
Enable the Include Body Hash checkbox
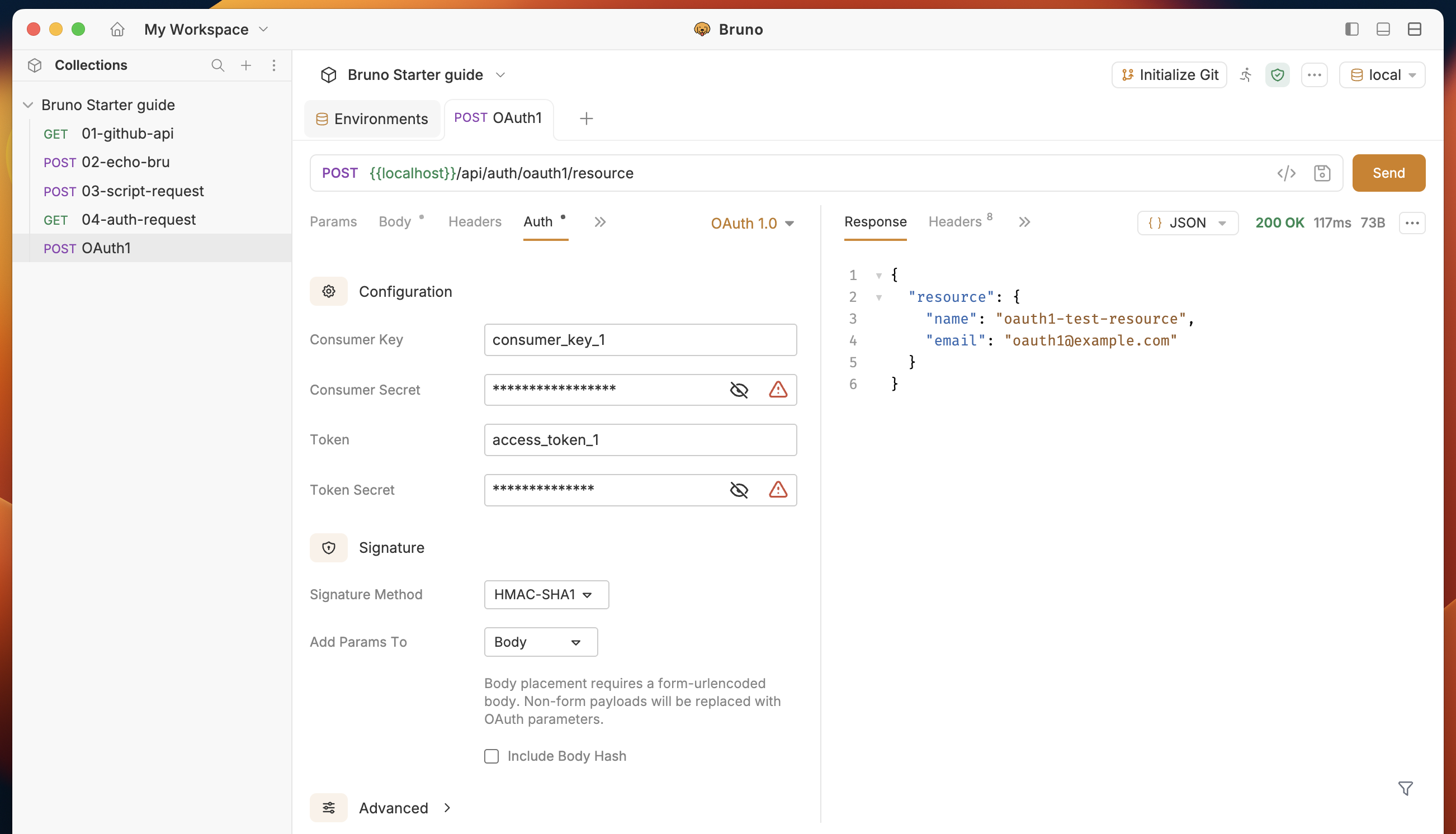tap(491, 756)
